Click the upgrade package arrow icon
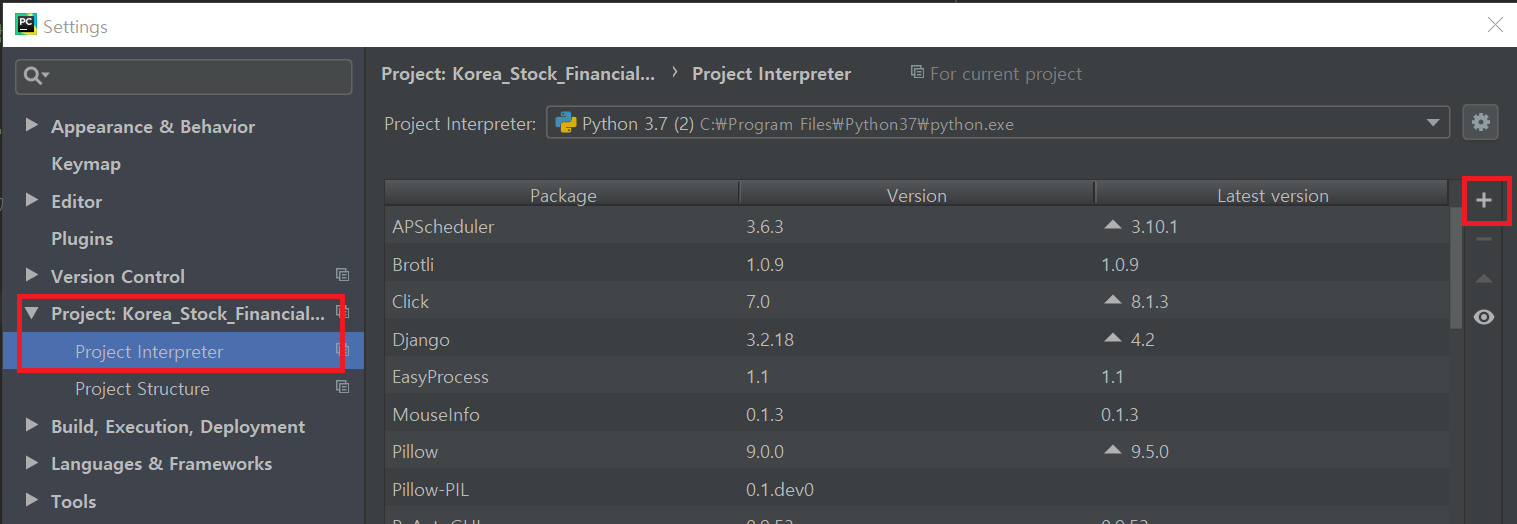This screenshot has height=524, width=1517. coord(1484,278)
